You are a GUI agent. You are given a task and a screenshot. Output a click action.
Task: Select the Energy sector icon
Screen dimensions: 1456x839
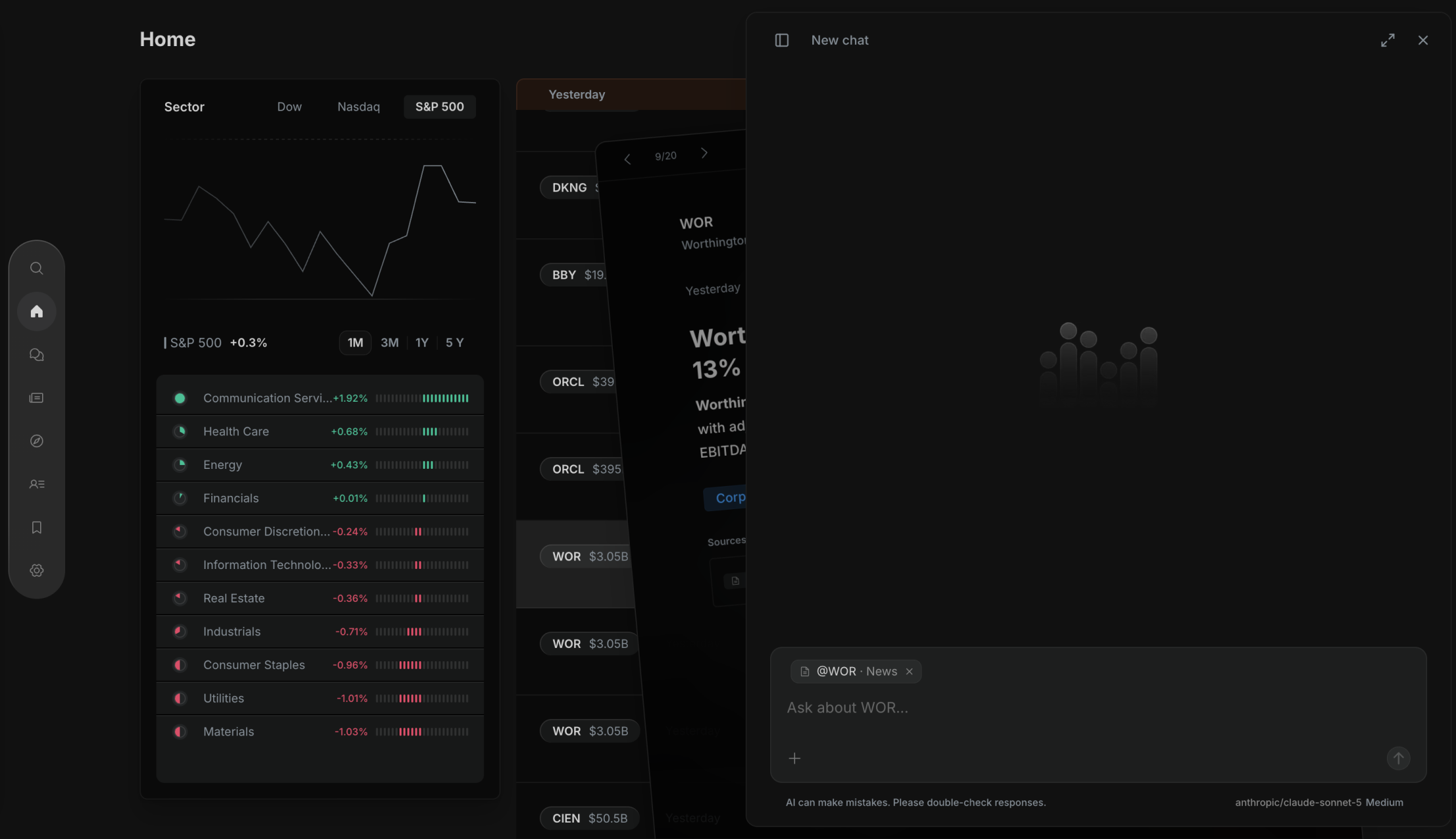coord(180,465)
